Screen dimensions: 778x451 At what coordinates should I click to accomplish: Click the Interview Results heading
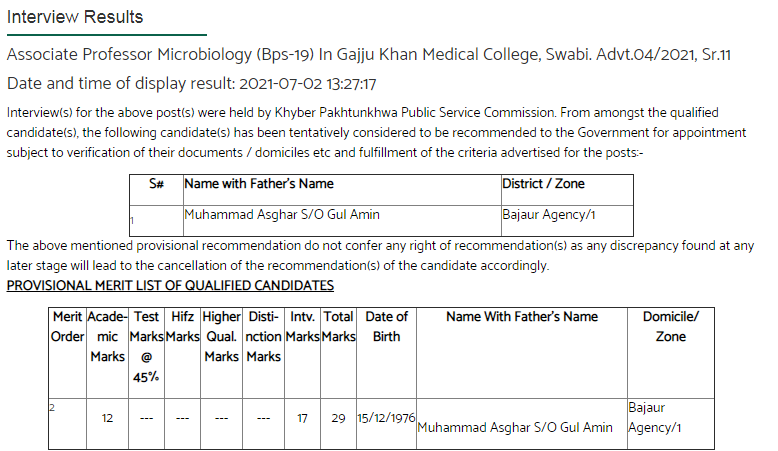(x=75, y=17)
